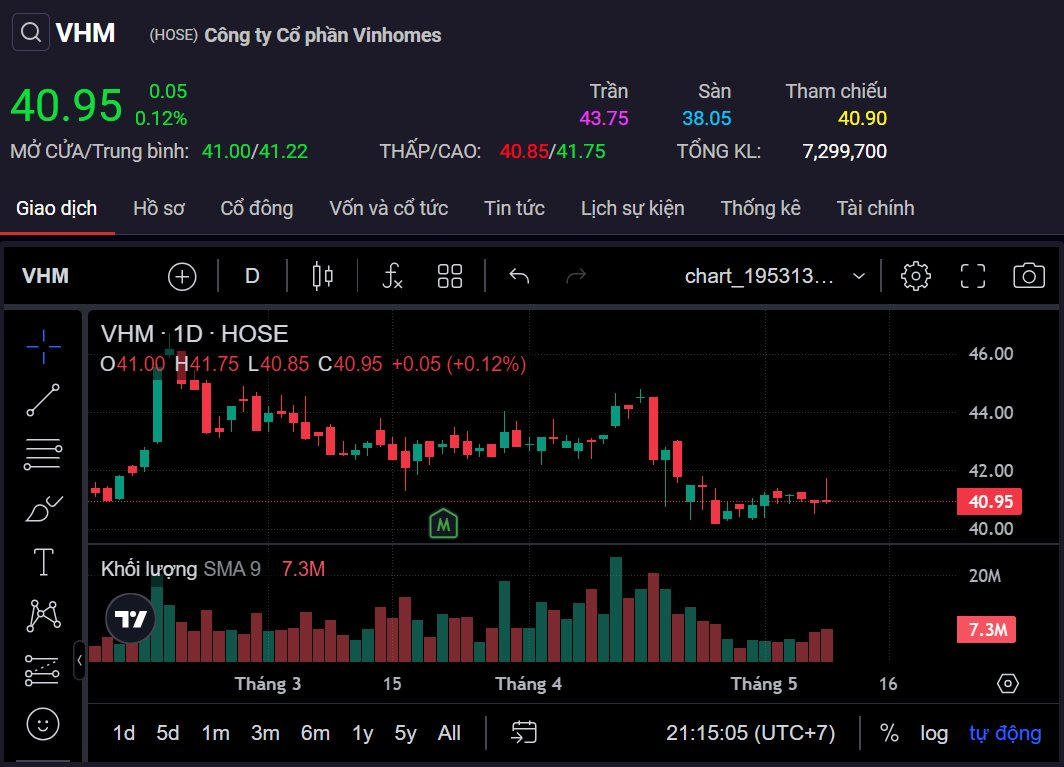Toggle percent scale on price axis
This screenshot has width=1064, height=767.
[x=889, y=733]
